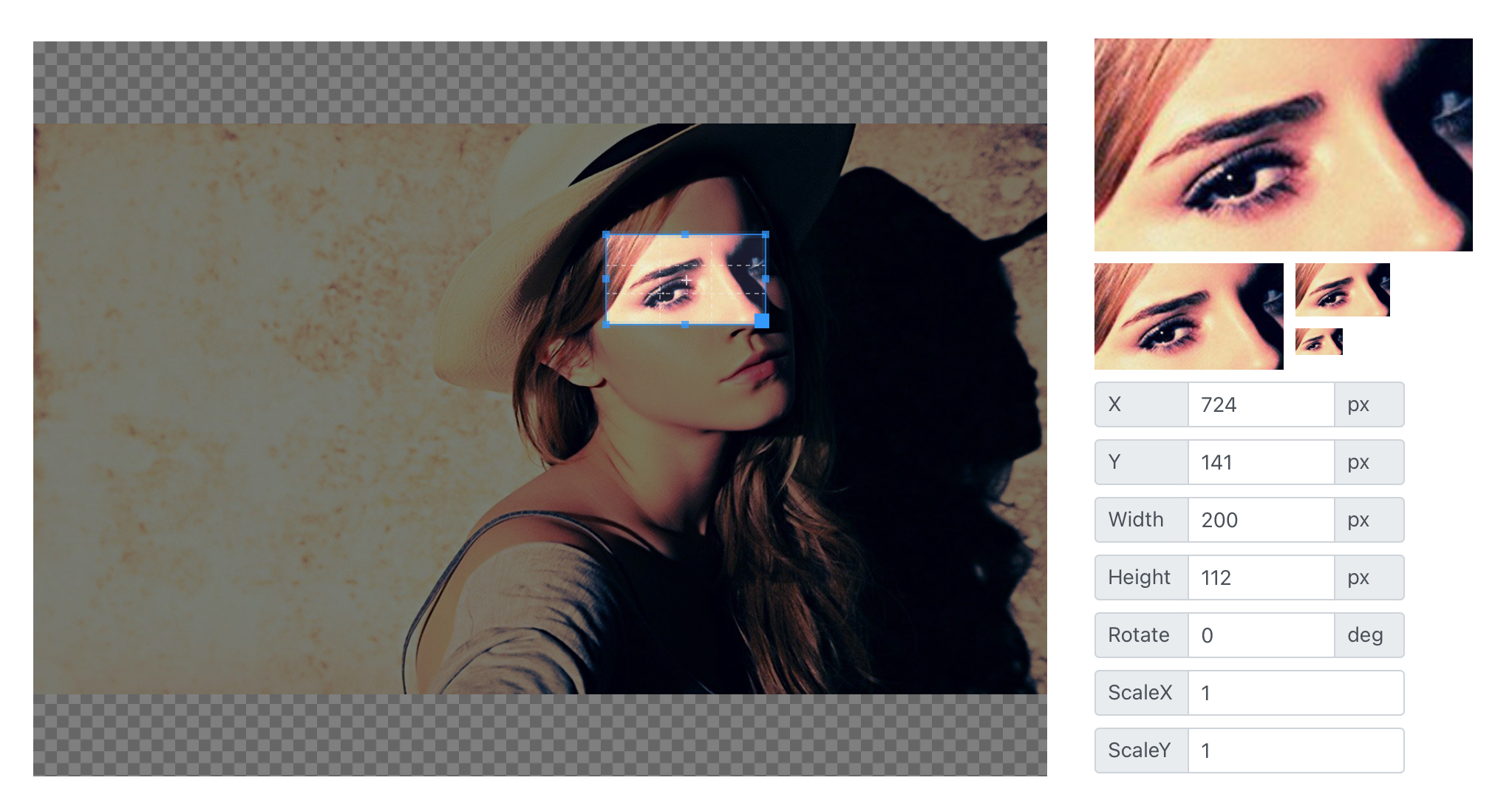Click the 'deg' unit label
Viewport: 1512px width, 786px height.
1365,635
